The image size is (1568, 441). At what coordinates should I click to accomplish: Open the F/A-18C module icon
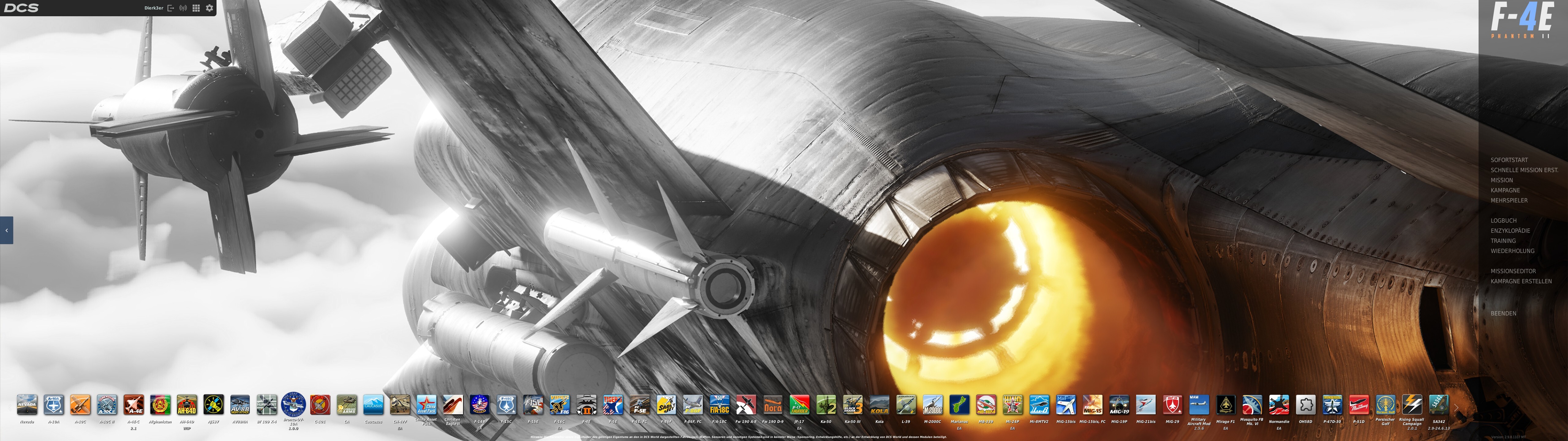point(719,405)
